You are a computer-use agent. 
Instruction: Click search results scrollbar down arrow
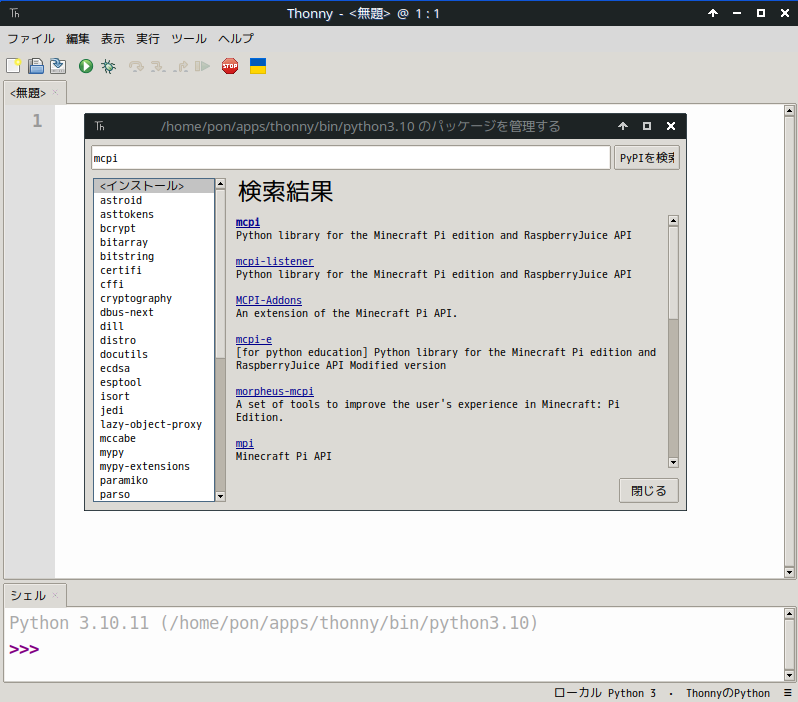point(673,463)
